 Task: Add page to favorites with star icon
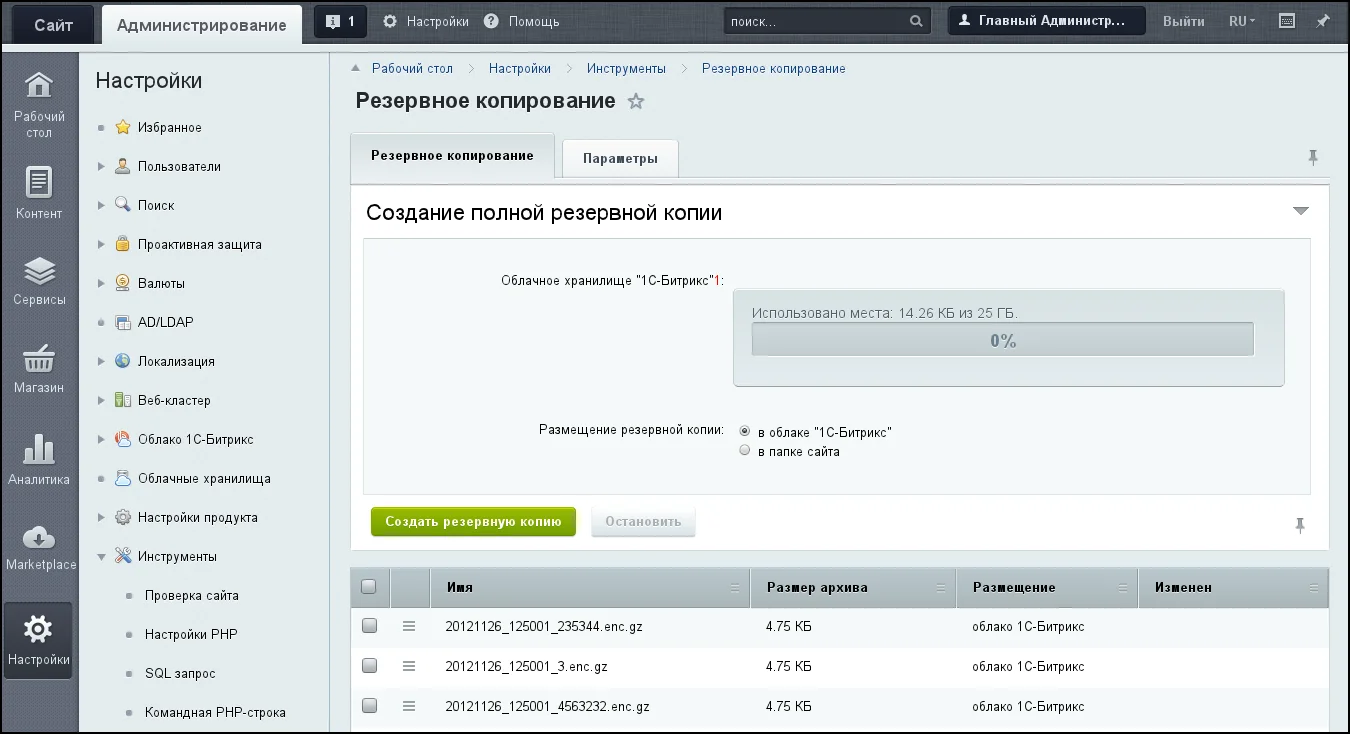pyautogui.click(x=636, y=102)
